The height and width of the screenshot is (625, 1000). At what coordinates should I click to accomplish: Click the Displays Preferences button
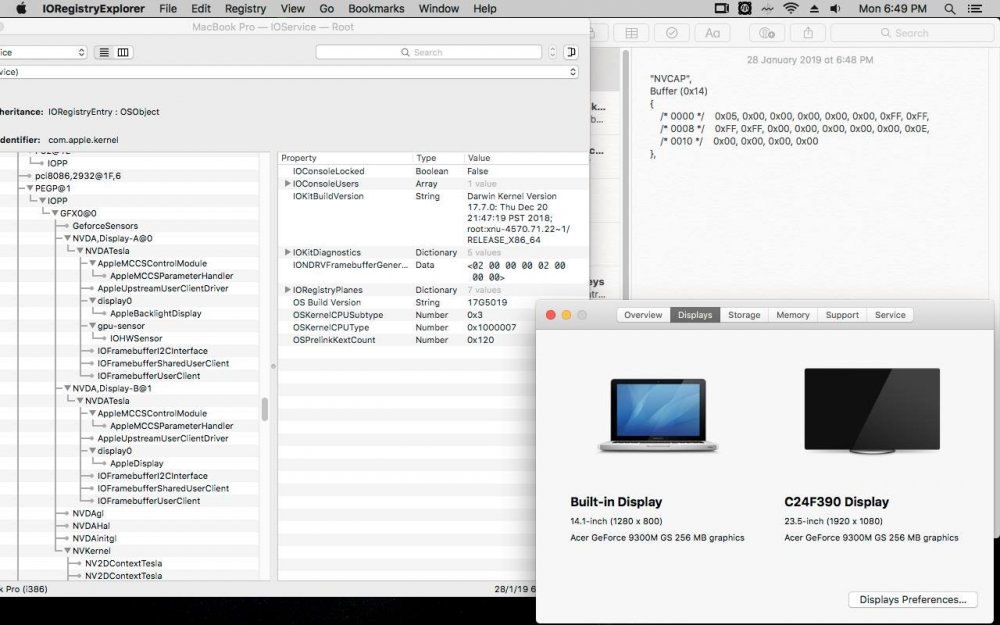pos(913,599)
